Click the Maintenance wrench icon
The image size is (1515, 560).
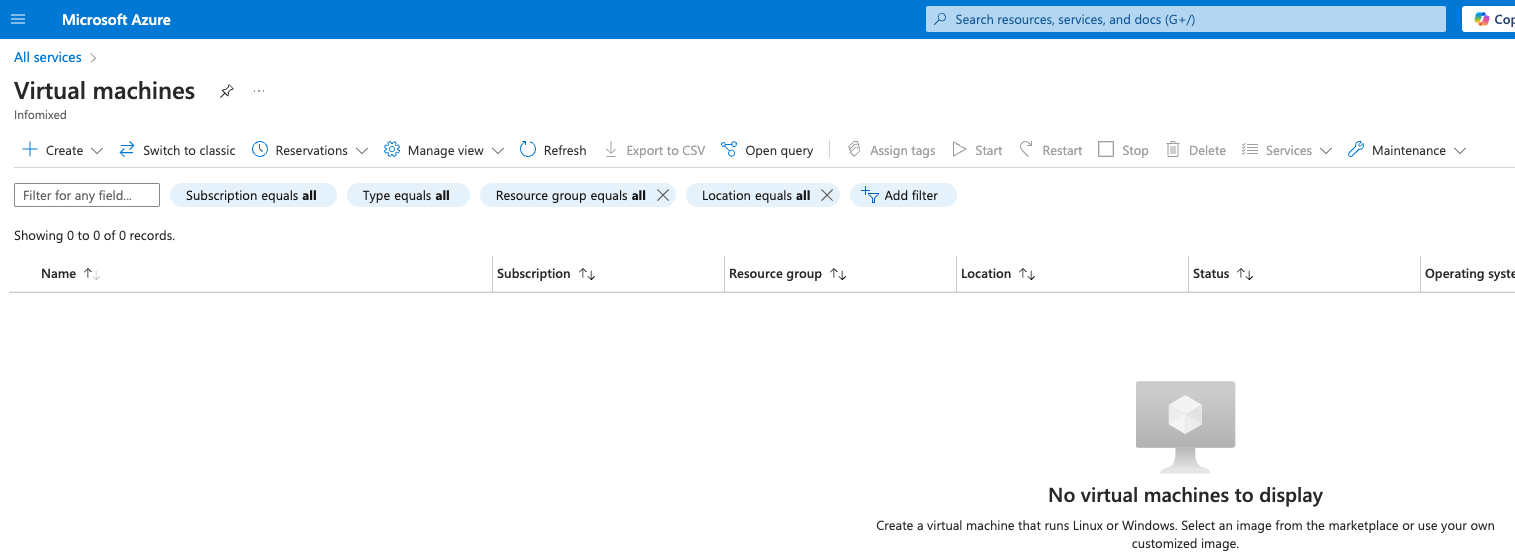[1356, 150]
